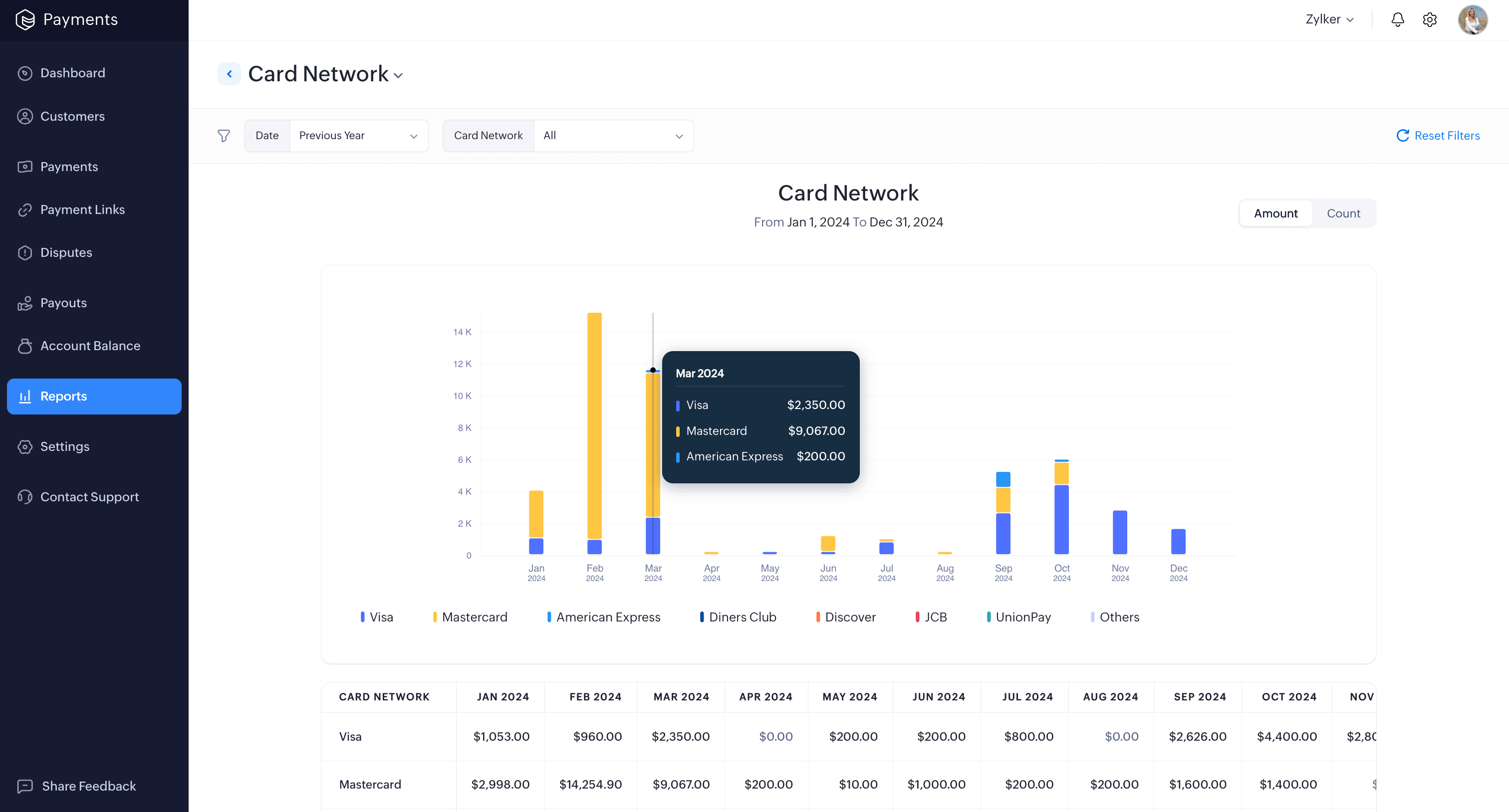Navigate to Customers in the sidebar
The width and height of the screenshot is (1509, 812).
pyautogui.click(x=72, y=117)
